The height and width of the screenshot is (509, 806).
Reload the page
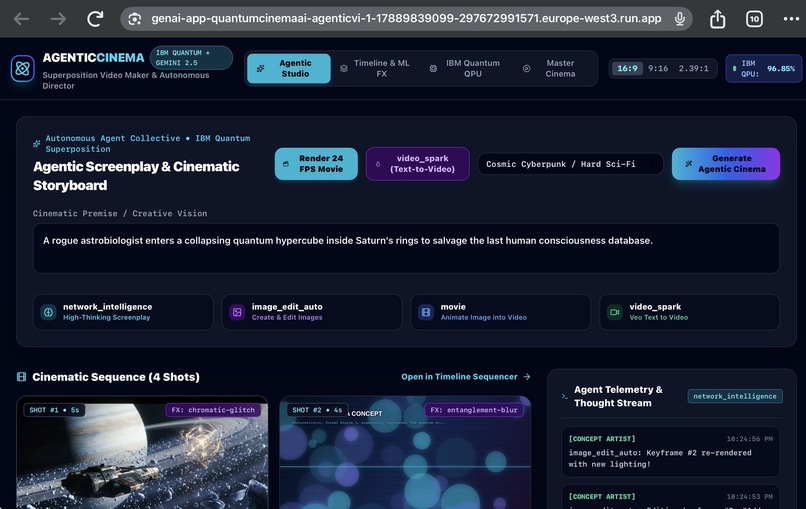pyautogui.click(x=95, y=19)
